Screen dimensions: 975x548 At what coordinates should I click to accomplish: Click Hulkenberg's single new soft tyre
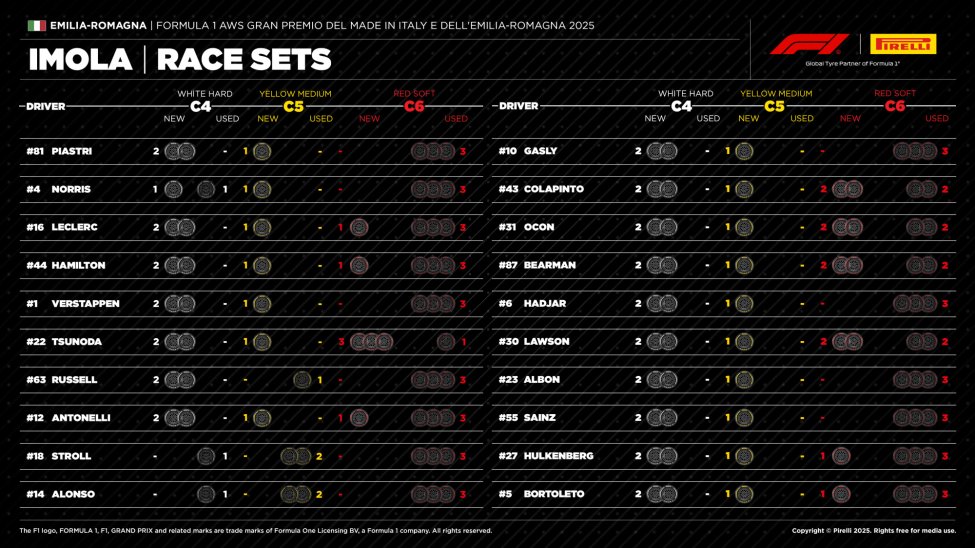(x=841, y=456)
